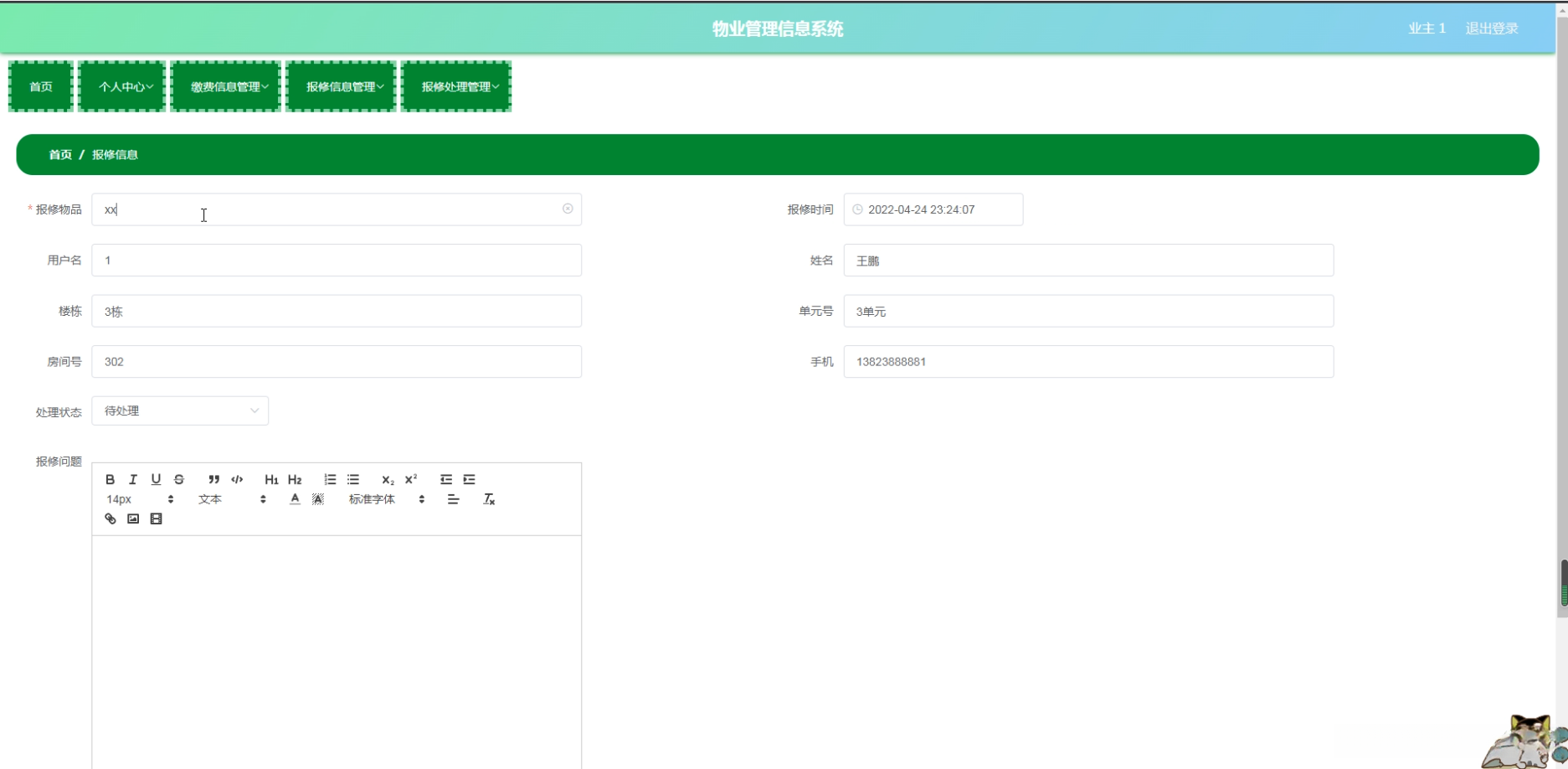1568x769 pixels.
Task: Expand the 报修处理管理 menu
Action: coord(456,86)
